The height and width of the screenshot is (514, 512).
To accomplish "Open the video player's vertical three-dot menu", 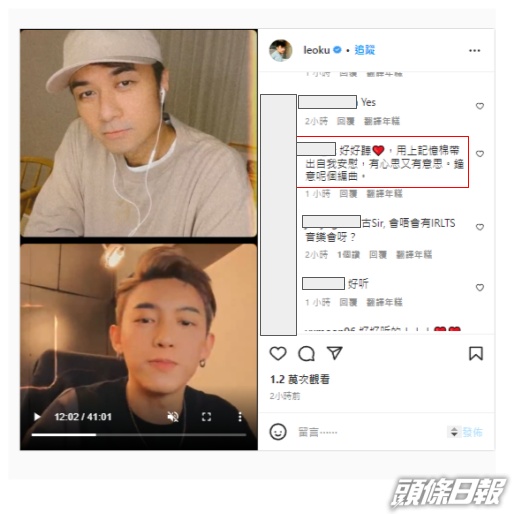I will pos(240,417).
